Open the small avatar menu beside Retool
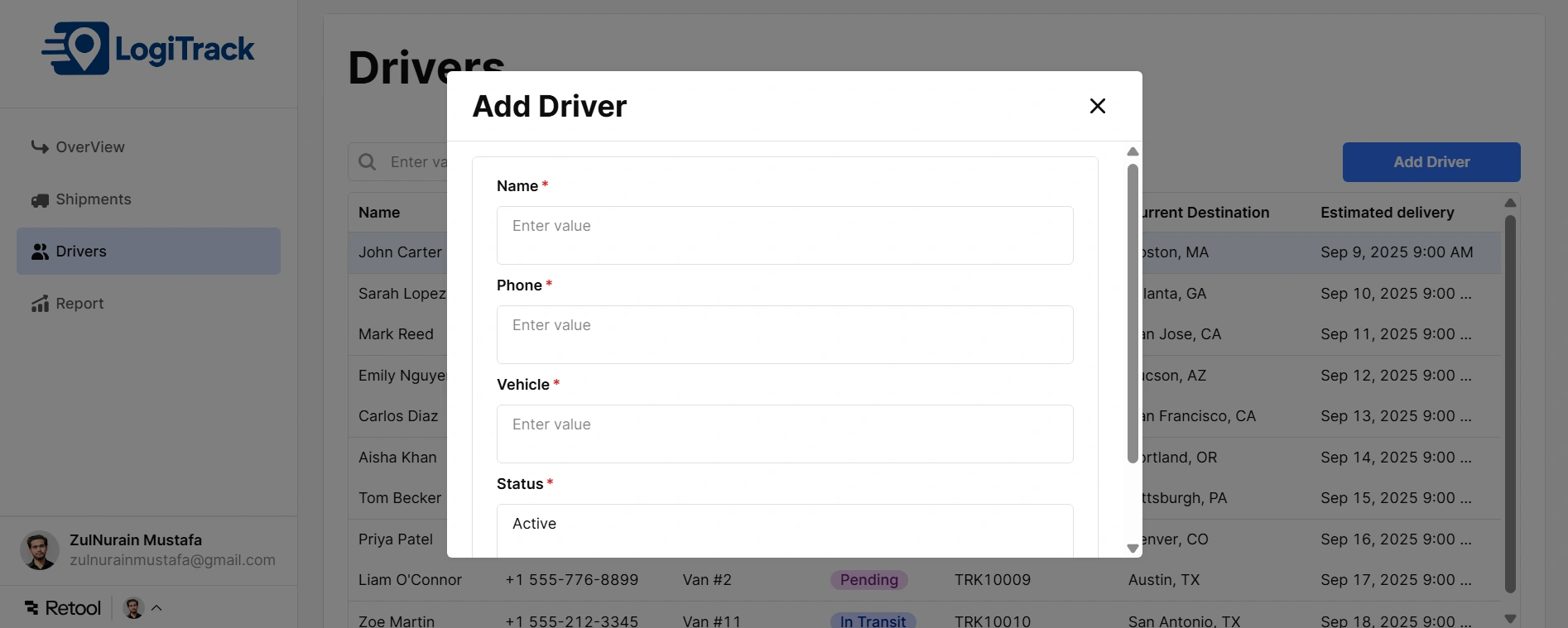This screenshot has width=1568, height=628. pyautogui.click(x=142, y=608)
